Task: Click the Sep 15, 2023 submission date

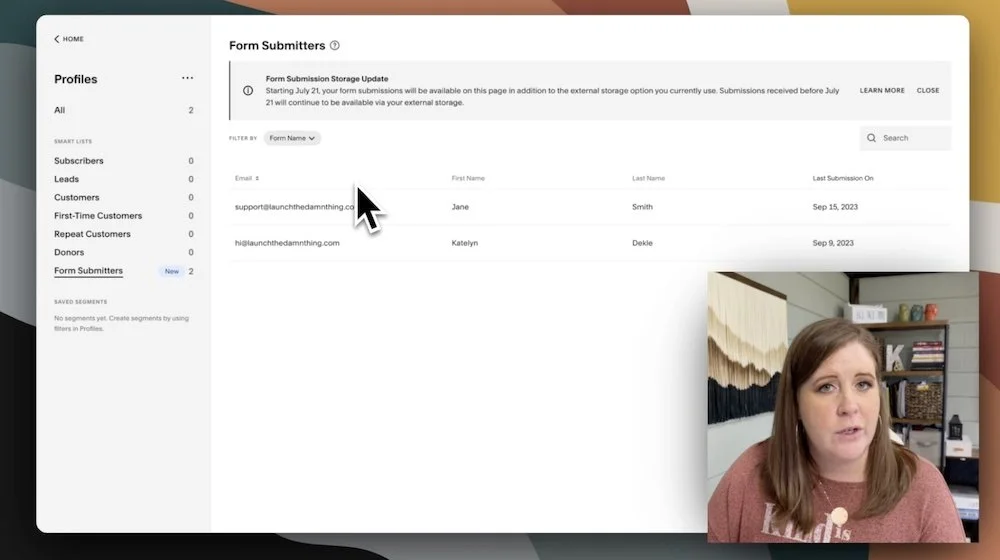Action: click(835, 207)
